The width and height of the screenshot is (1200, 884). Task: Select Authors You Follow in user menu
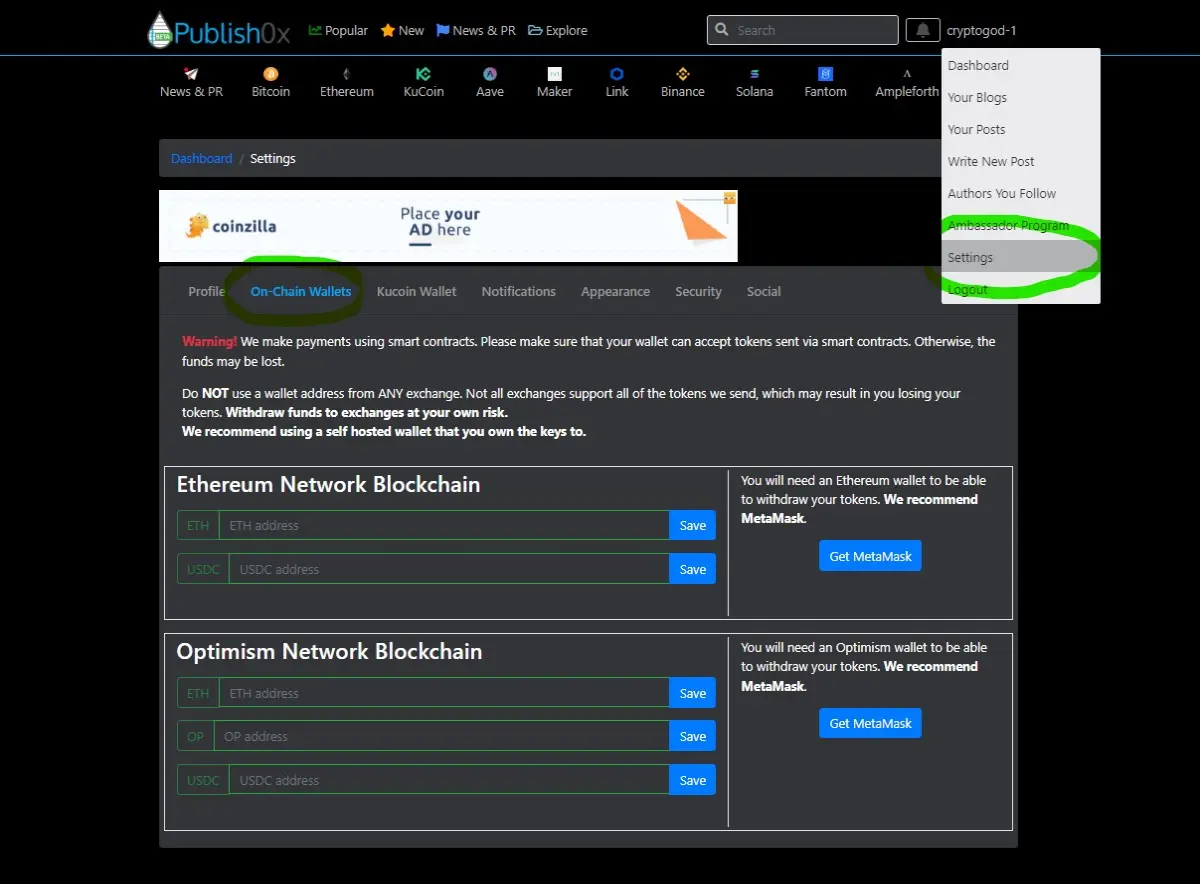[1020, 193]
